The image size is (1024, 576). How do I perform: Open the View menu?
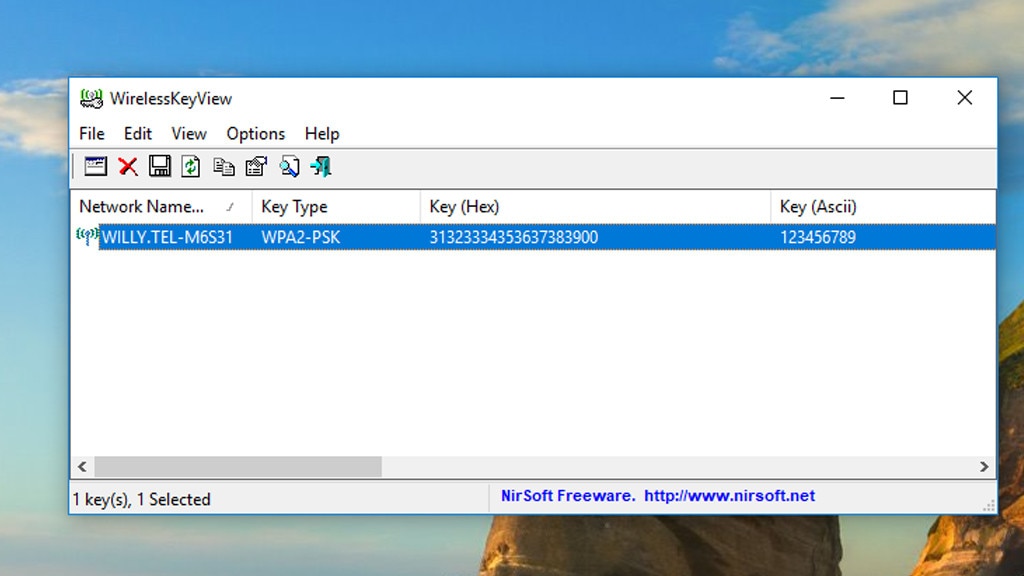pos(189,134)
